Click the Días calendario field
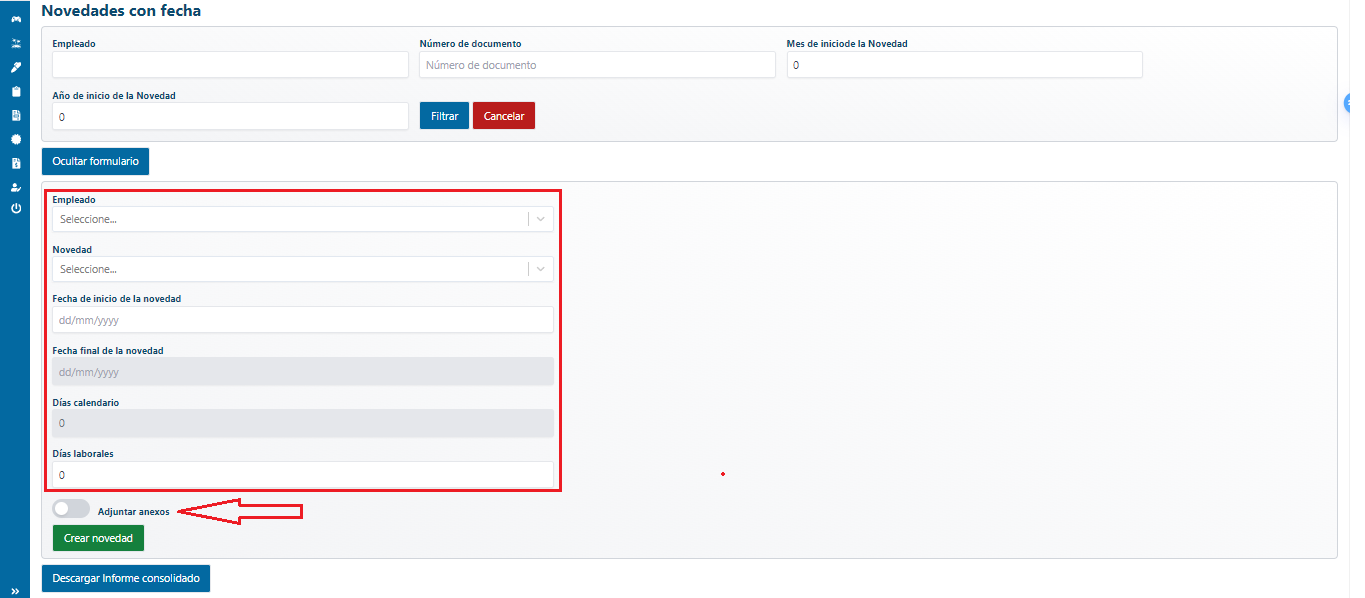This screenshot has width=1365, height=598. tap(302, 423)
